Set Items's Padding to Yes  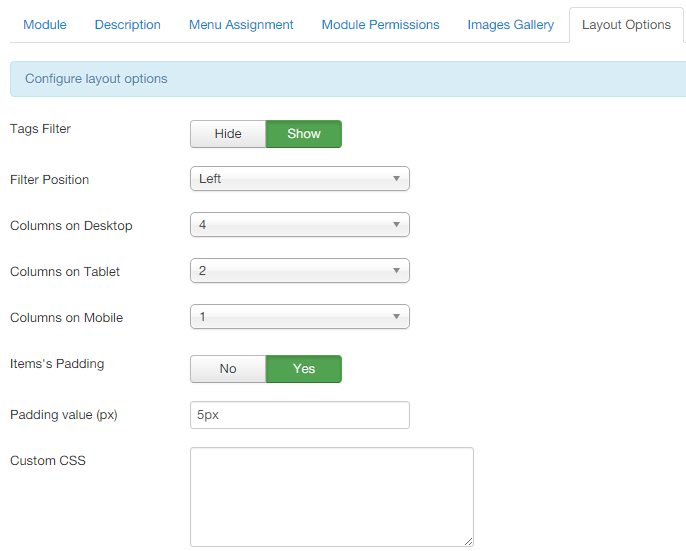pyautogui.click(x=304, y=369)
